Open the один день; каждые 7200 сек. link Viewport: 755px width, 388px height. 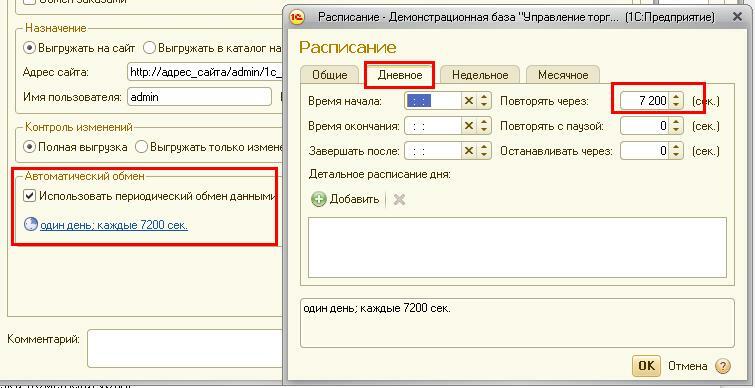click(x=114, y=225)
